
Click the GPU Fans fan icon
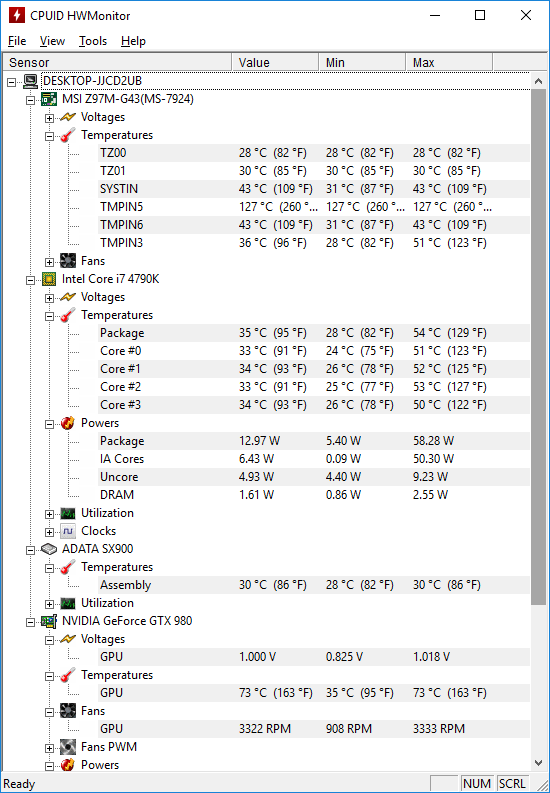pos(68,711)
